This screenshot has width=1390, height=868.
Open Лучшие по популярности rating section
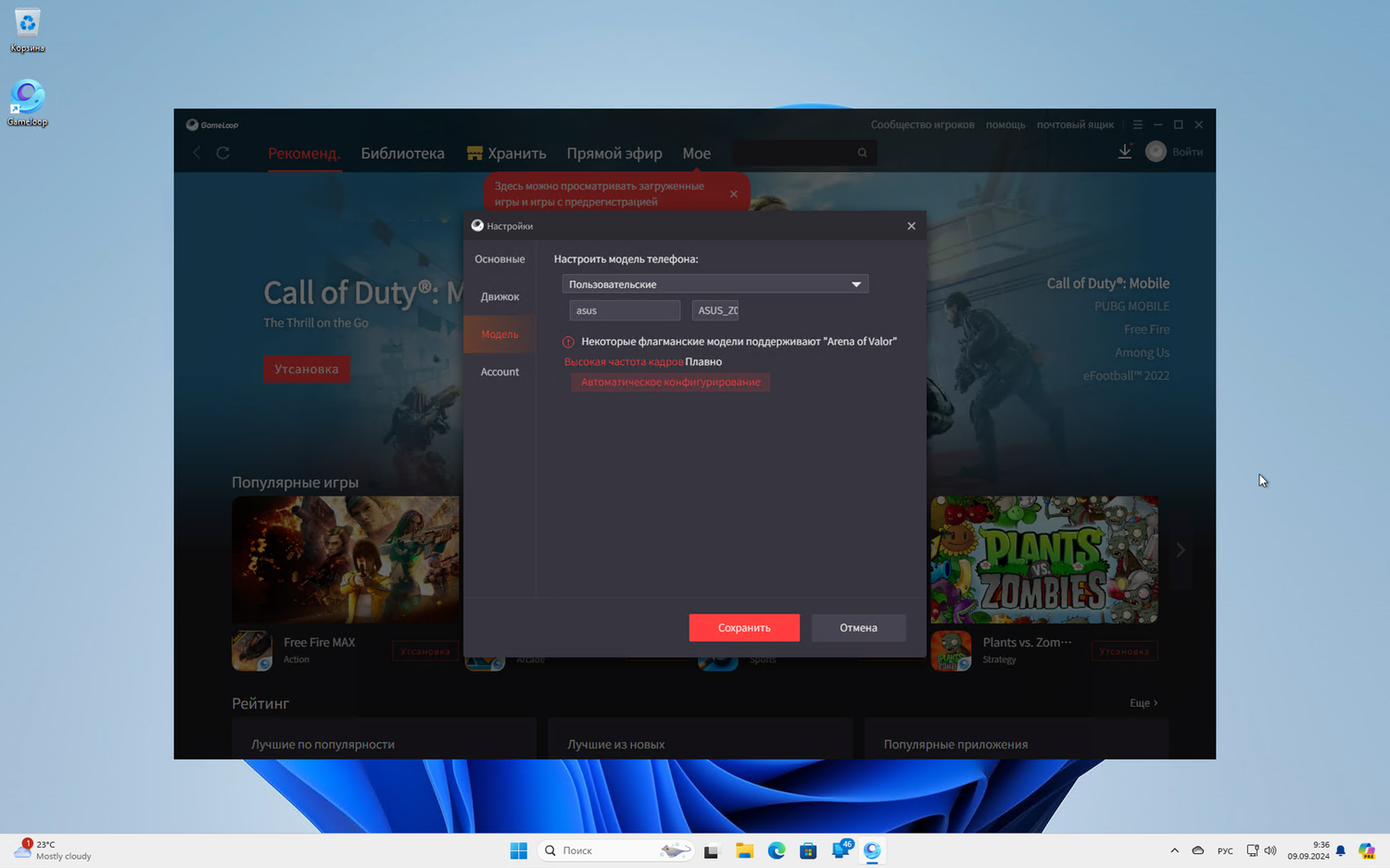[384, 738]
